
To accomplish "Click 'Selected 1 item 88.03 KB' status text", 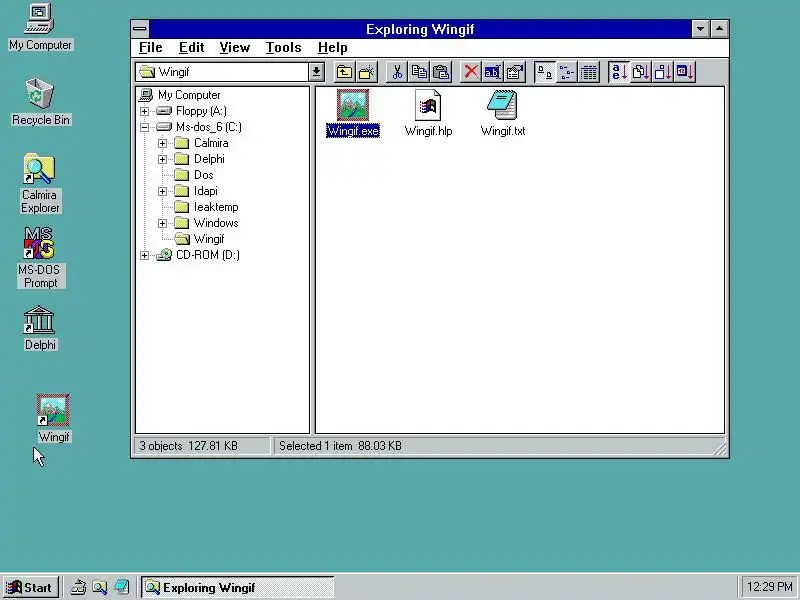I will pyautogui.click(x=340, y=446).
